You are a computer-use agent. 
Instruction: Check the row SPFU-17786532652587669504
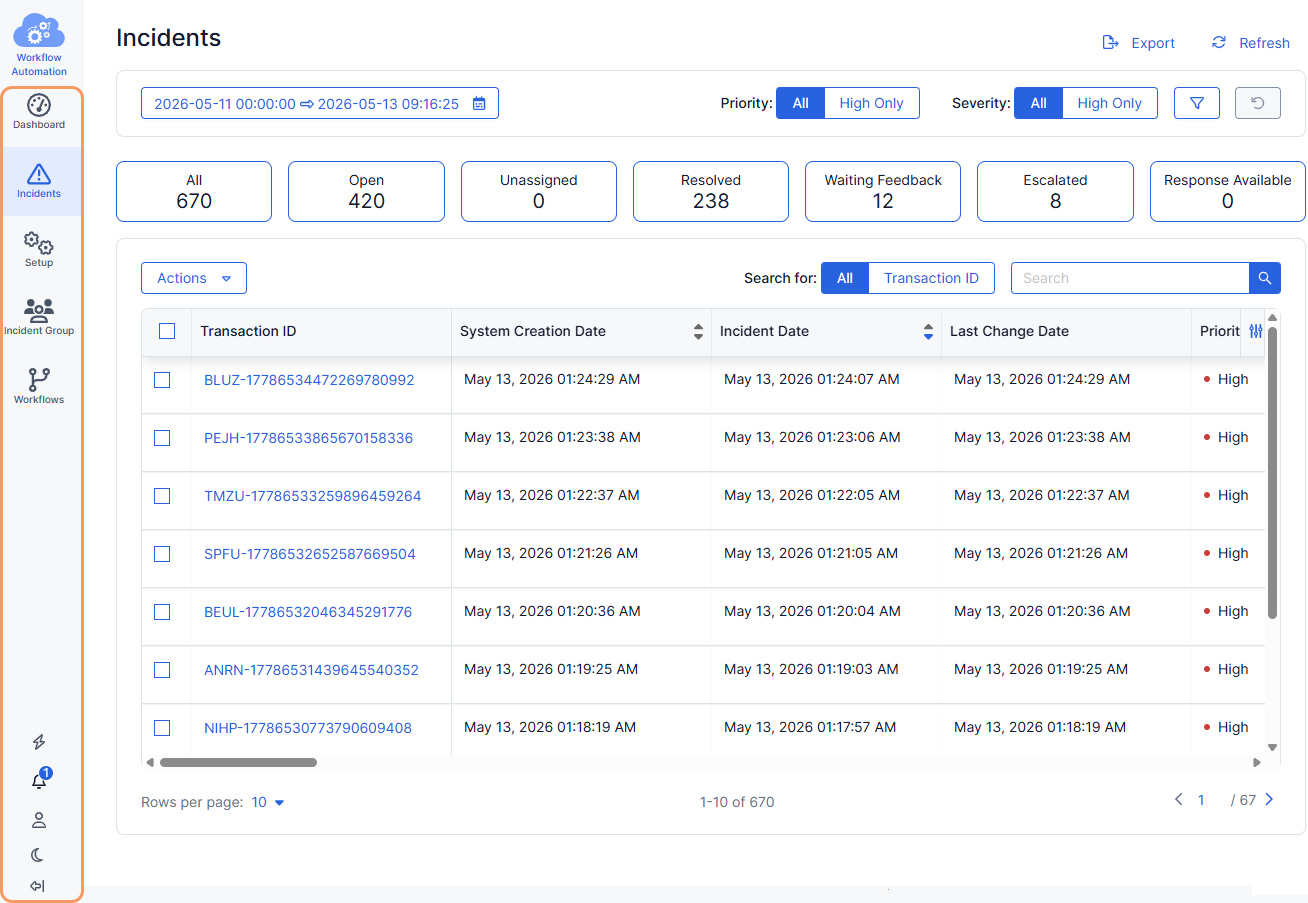point(162,554)
